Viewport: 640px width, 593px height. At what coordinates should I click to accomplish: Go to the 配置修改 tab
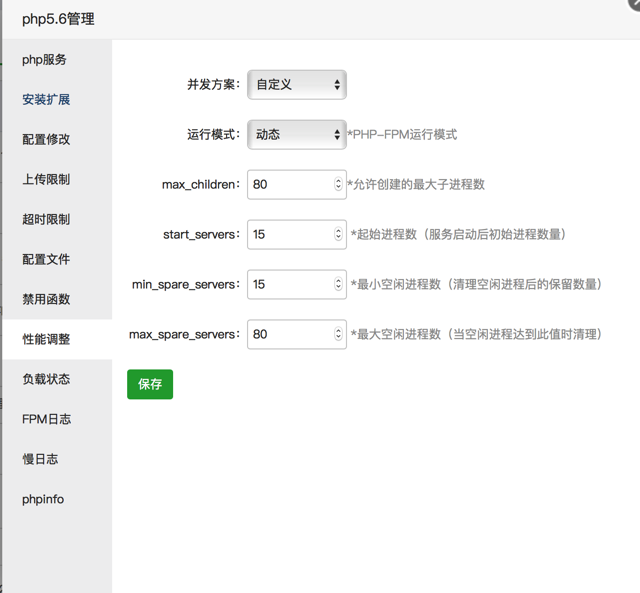coord(46,140)
